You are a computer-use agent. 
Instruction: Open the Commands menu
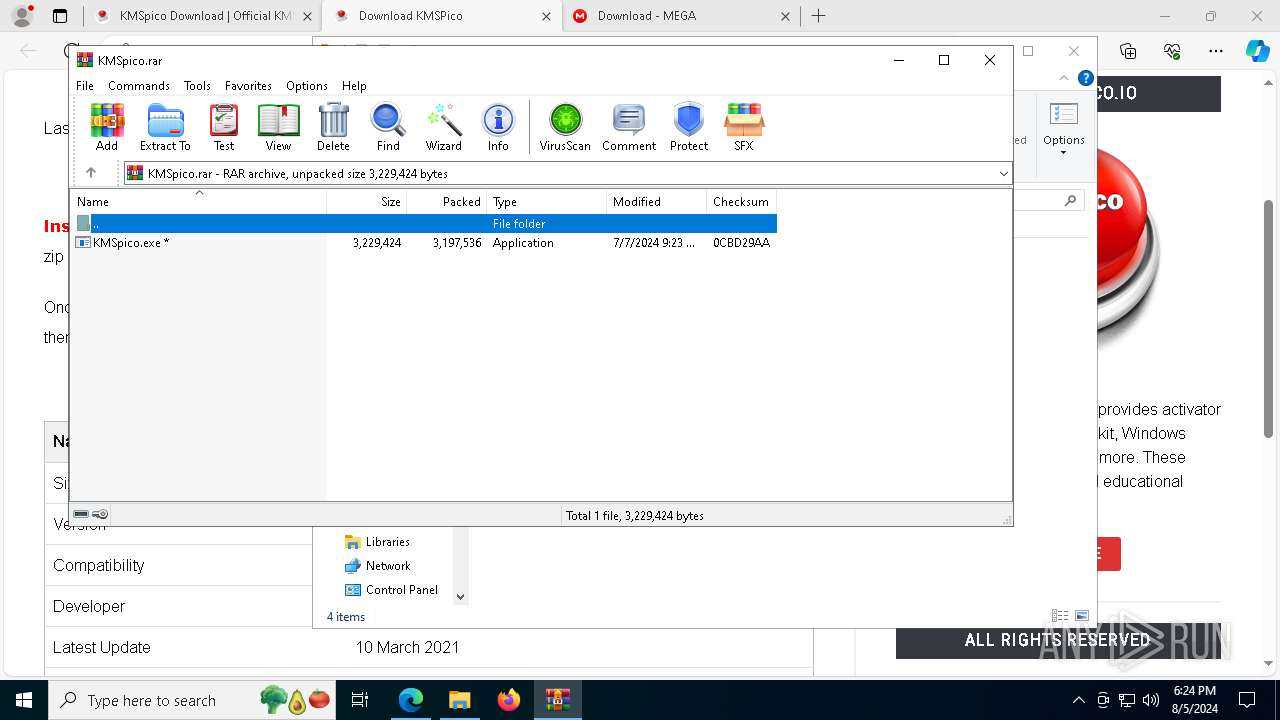point(139,86)
